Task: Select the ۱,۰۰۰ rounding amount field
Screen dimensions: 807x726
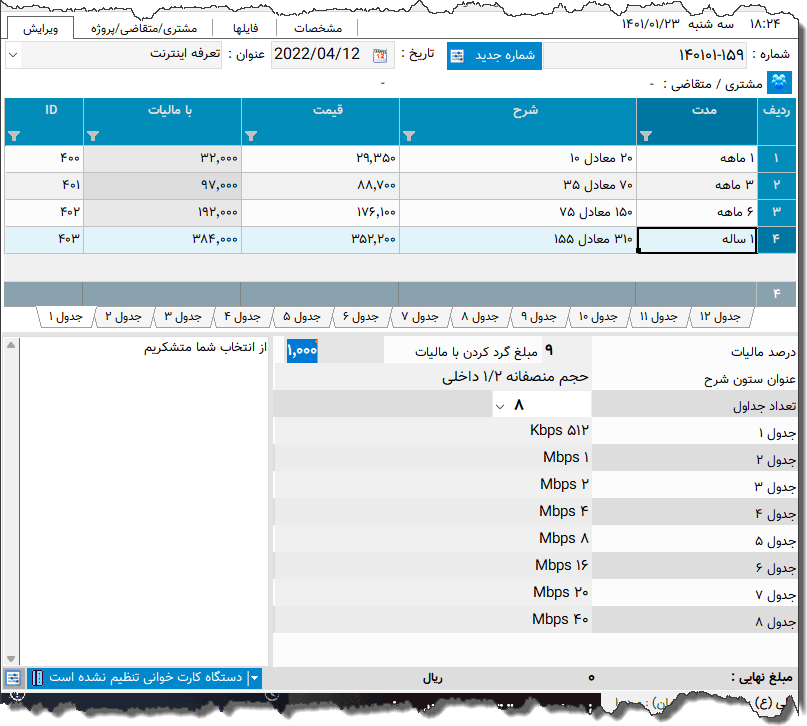Action: 301,352
